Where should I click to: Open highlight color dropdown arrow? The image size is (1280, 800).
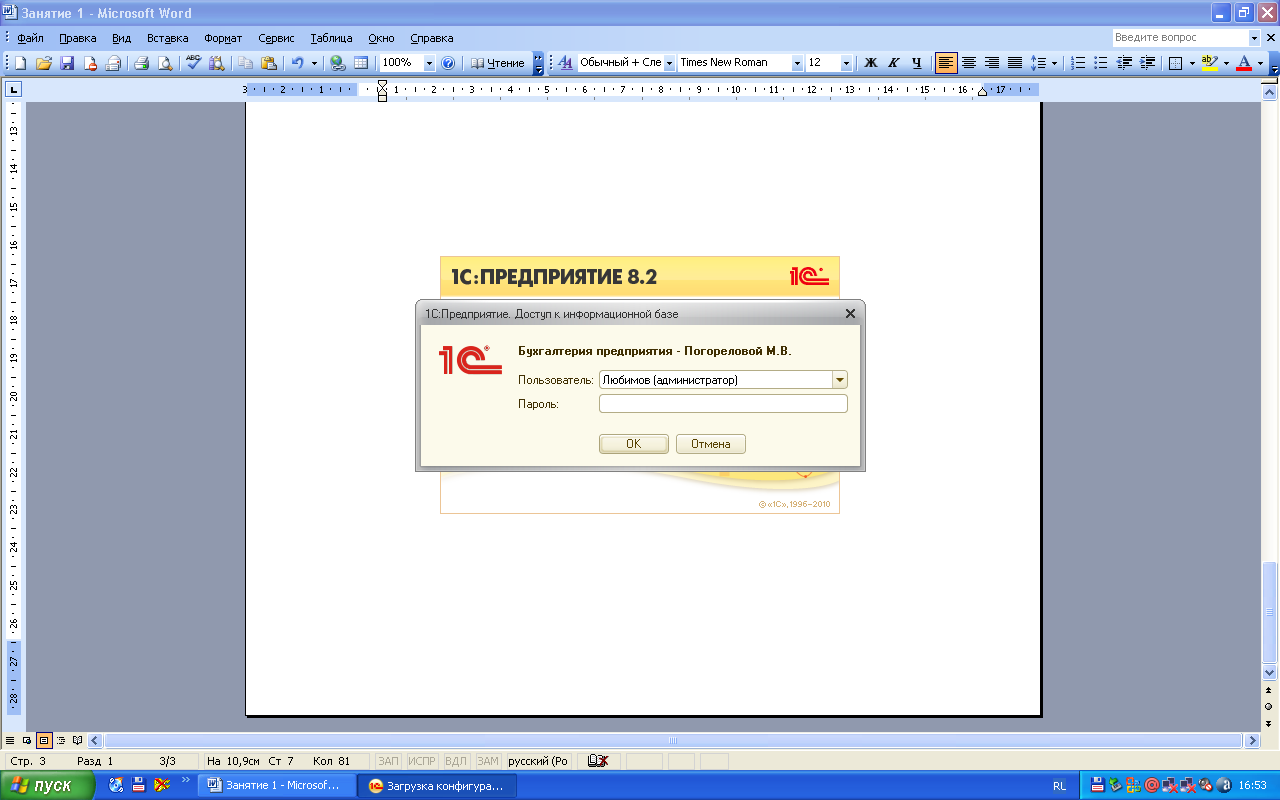[1226, 63]
